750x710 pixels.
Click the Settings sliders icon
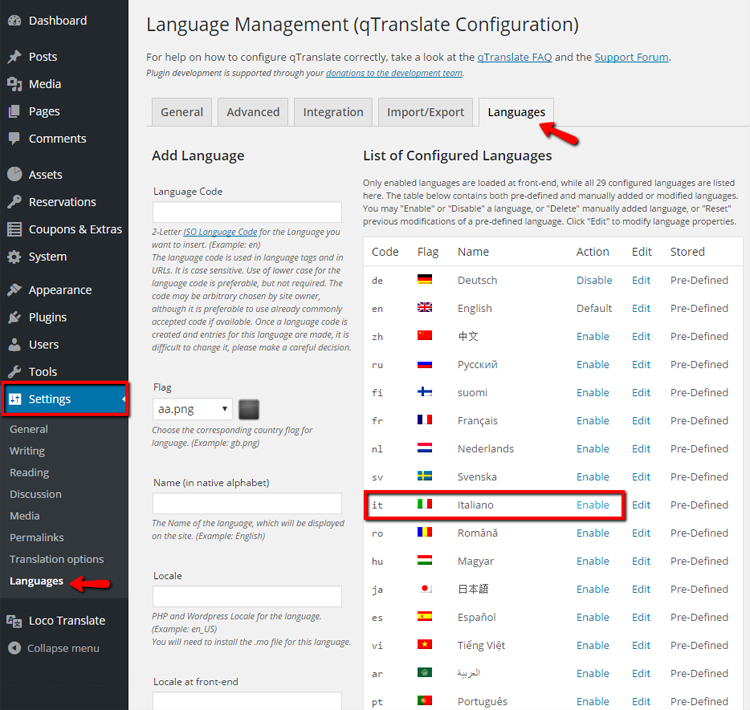pos(15,399)
